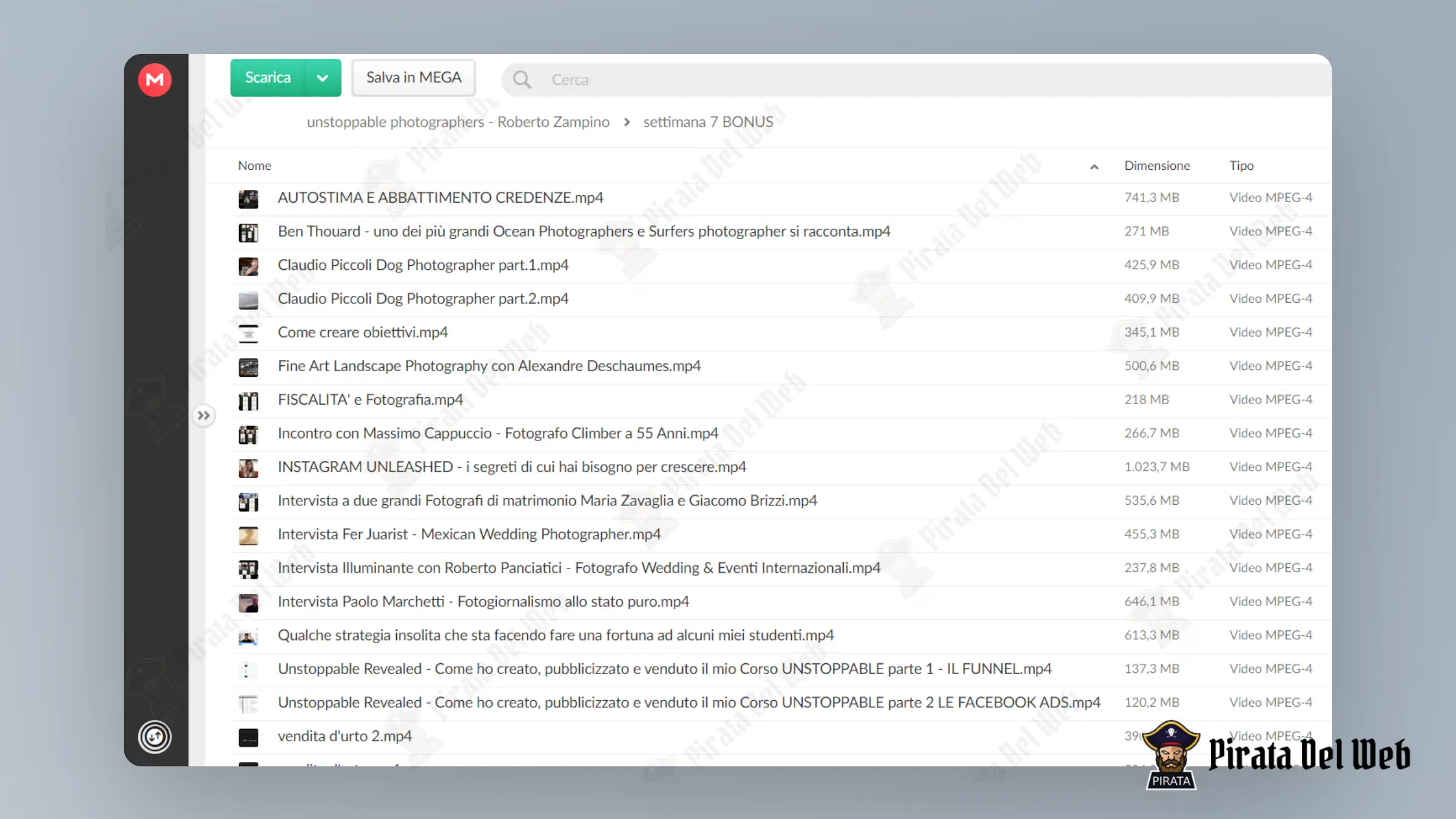The height and width of the screenshot is (819, 1456).
Task: Select Claudio Piccoli Dog Photographer part.1.mp4
Action: pyautogui.click(x=423, y=265)
